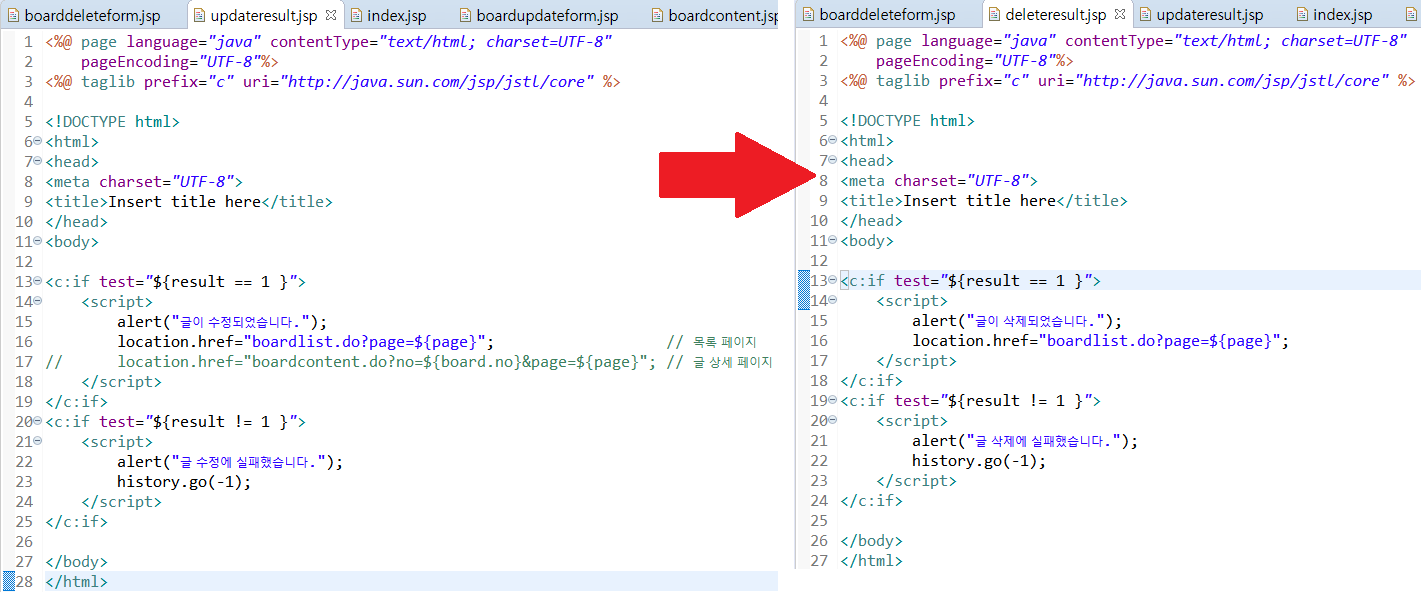Click the taglib directive line in updateresult.jsp editor
The height and width of the screenshot is (599, 1422).
pos(333,81)
